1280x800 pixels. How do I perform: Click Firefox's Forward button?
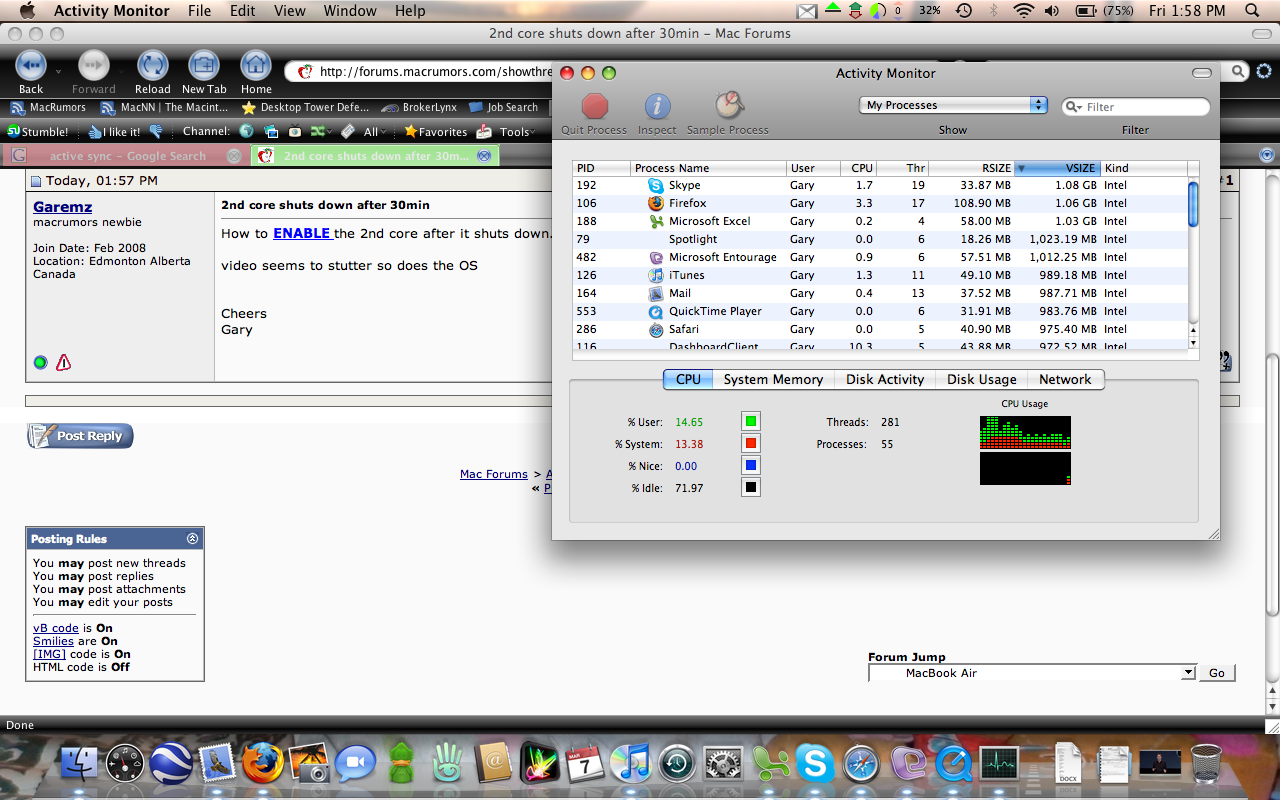(94, 66)
